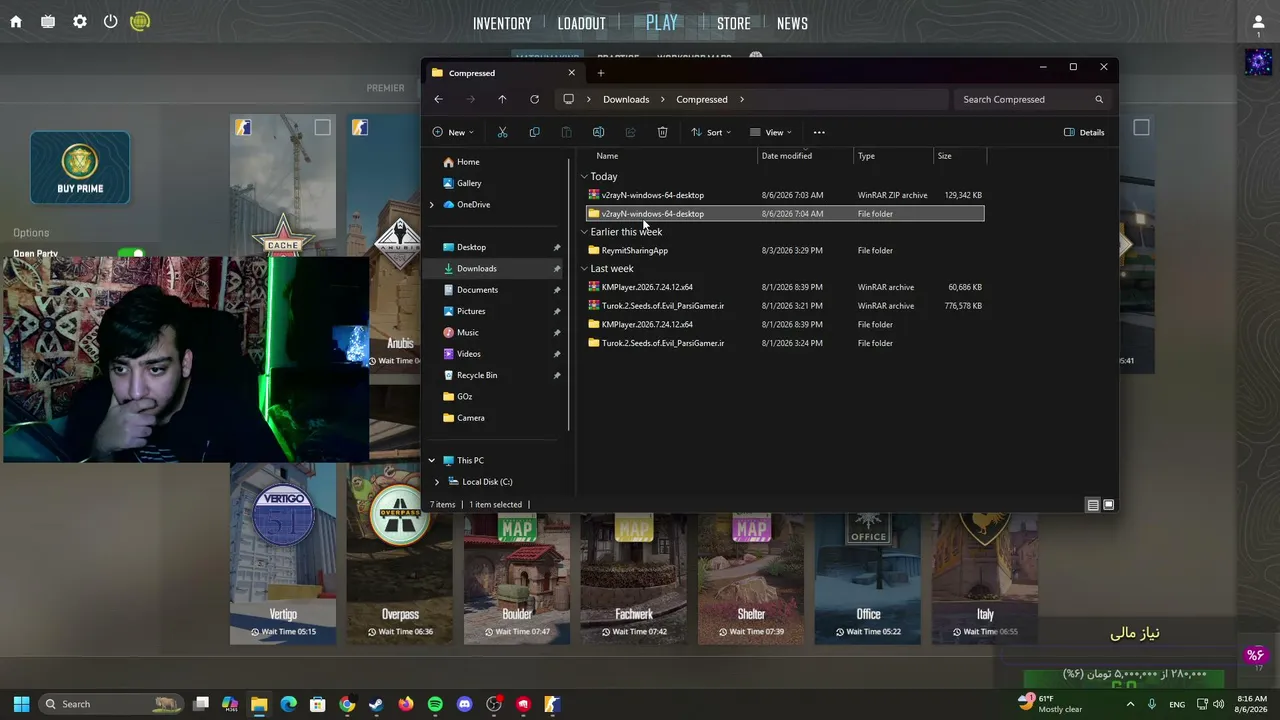The image size is (1280, 720).
Task: Open Discord from the taskbar
Action: pos(464,704)
